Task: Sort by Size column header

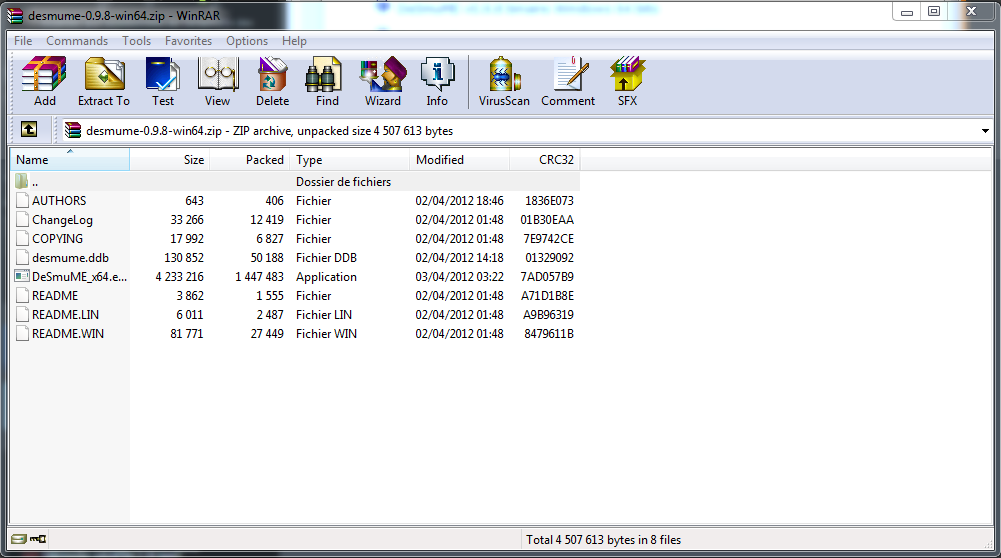Action: (170, 160)
